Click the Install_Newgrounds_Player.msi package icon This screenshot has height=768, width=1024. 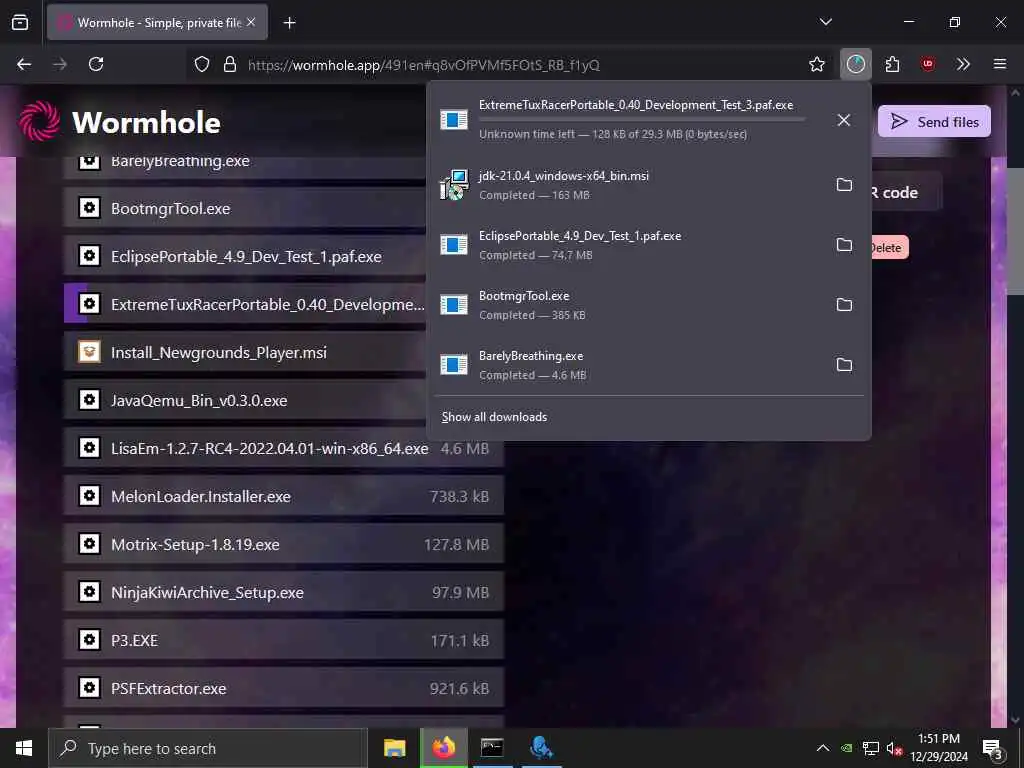pyautogui.click(x=89, y=351)
